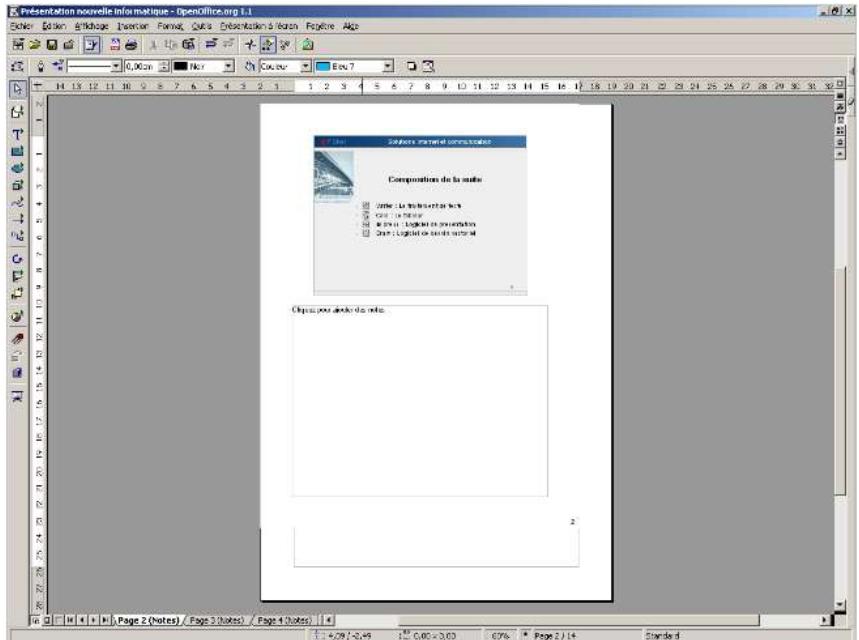Click the slide thumbnail Composition de la suite
The height and width of the screenshot is (640, 859).
click(x=420, y=215)
